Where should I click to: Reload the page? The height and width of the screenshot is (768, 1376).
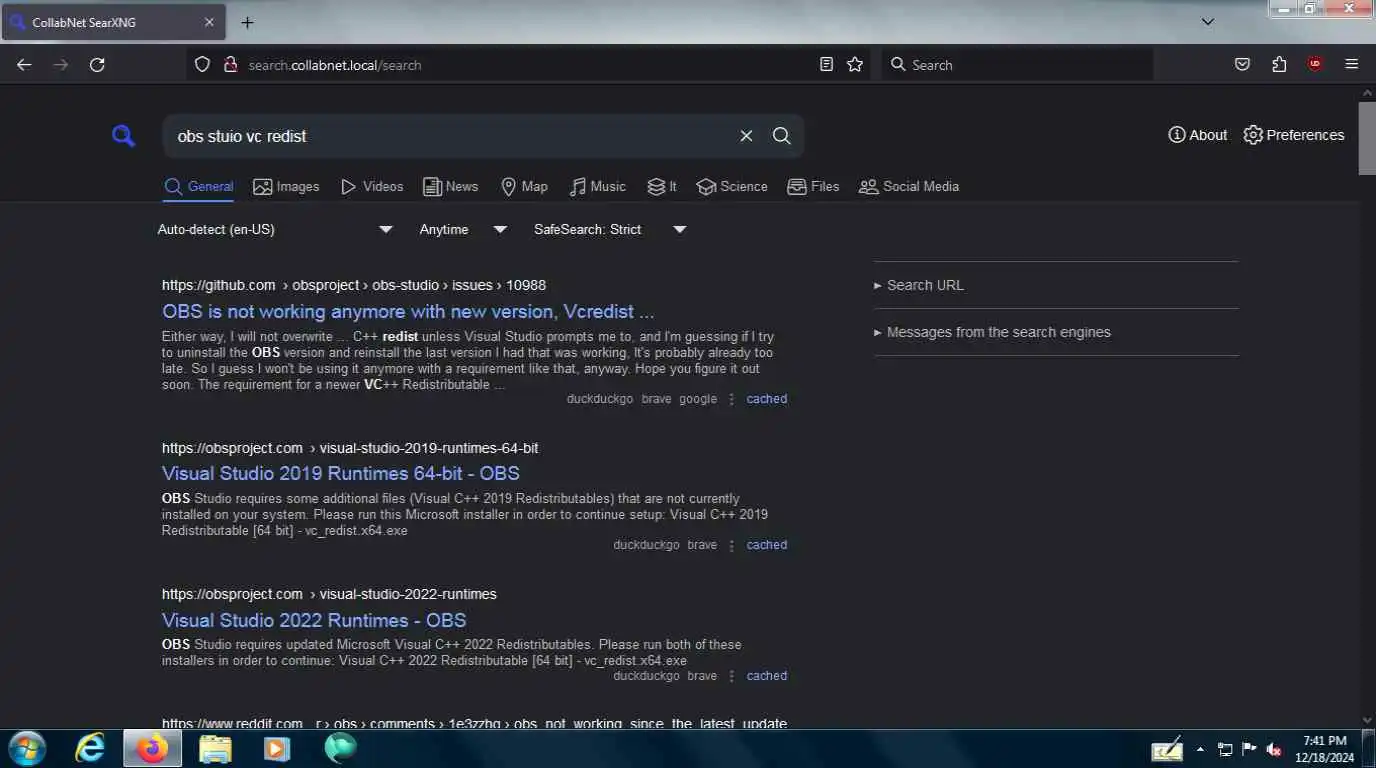(97, 65)
